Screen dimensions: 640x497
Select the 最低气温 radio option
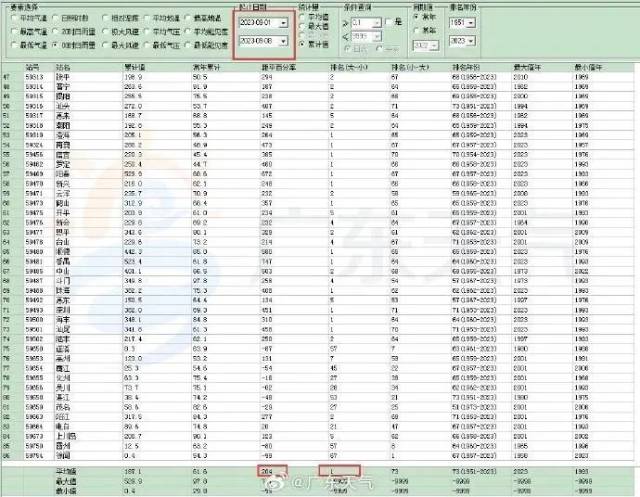(x=15, y=45)
